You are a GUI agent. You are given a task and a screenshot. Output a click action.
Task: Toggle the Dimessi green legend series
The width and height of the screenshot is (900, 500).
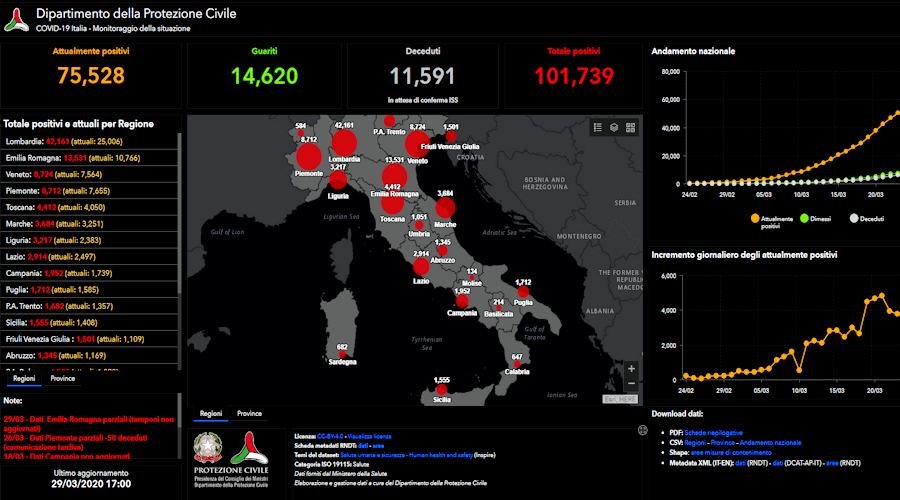point(816,219)
